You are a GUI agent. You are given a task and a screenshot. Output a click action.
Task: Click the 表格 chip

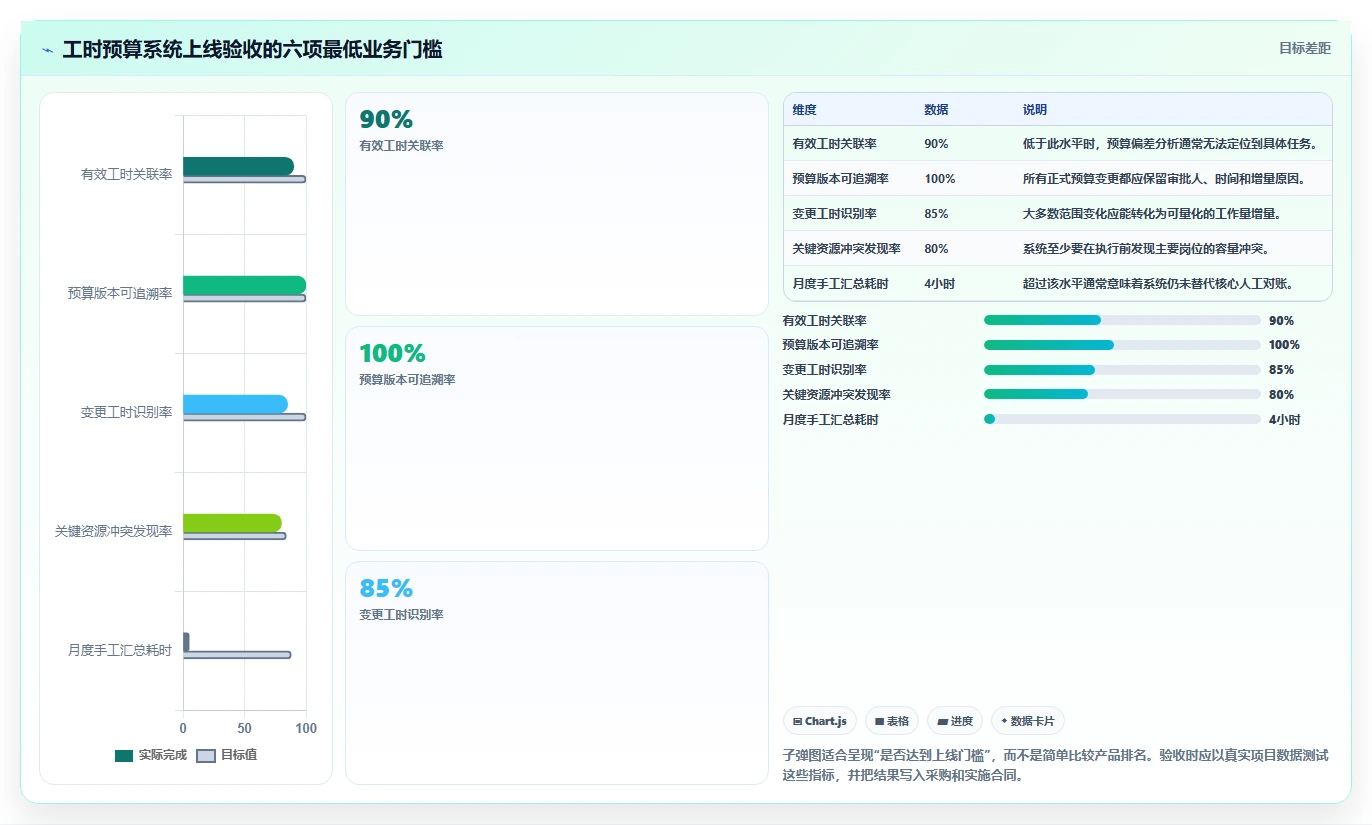(891, 721)
